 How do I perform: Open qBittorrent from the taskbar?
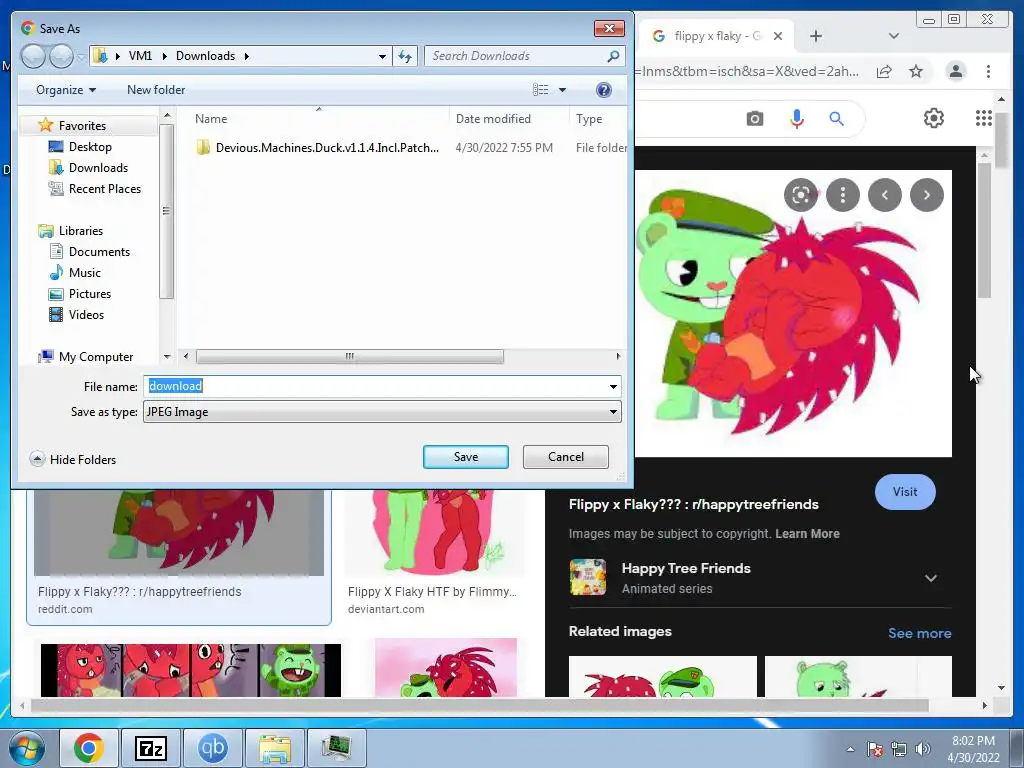pos(212,748)
